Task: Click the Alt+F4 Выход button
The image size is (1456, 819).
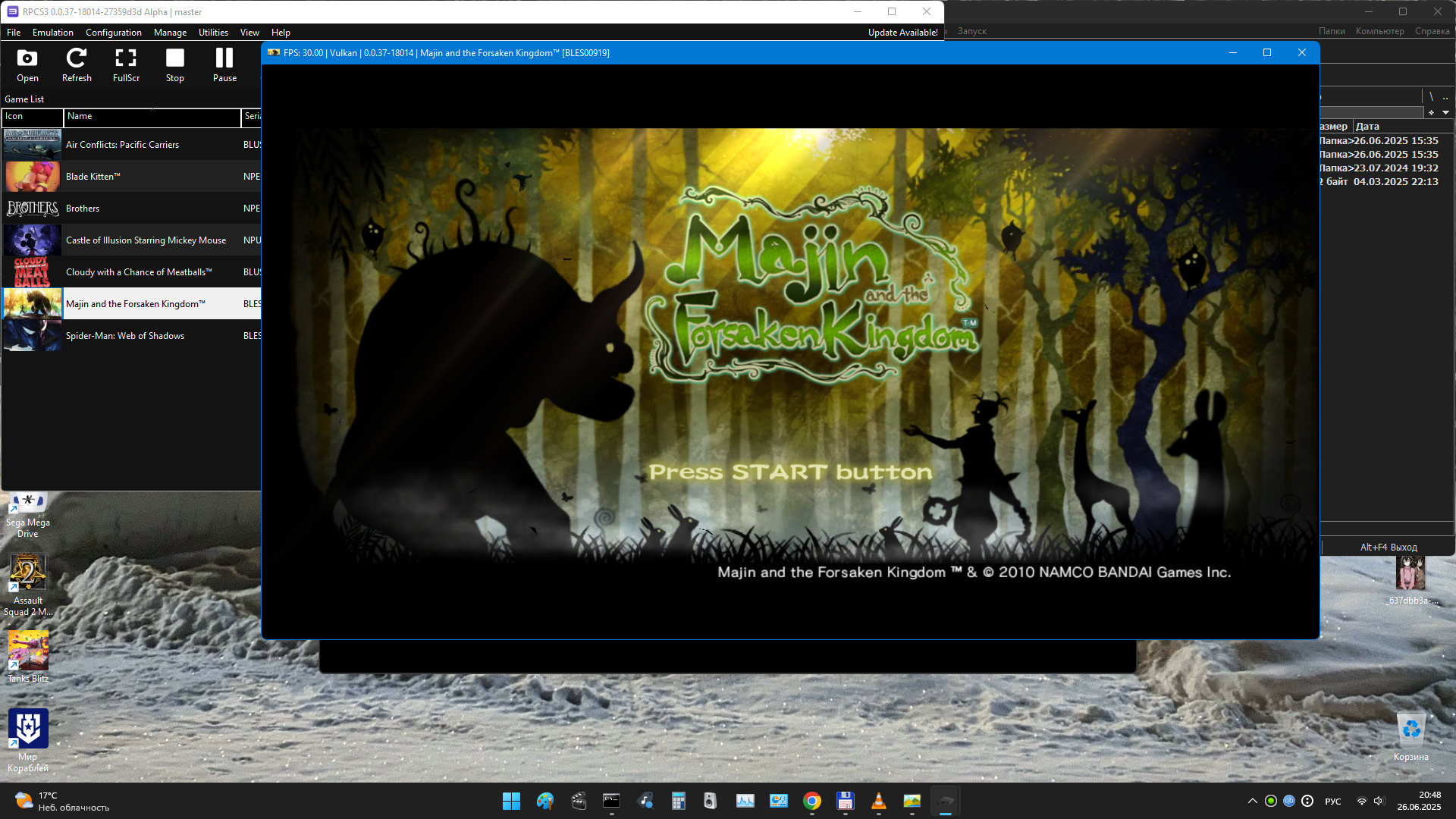Action: click(x=1388, y=548)
